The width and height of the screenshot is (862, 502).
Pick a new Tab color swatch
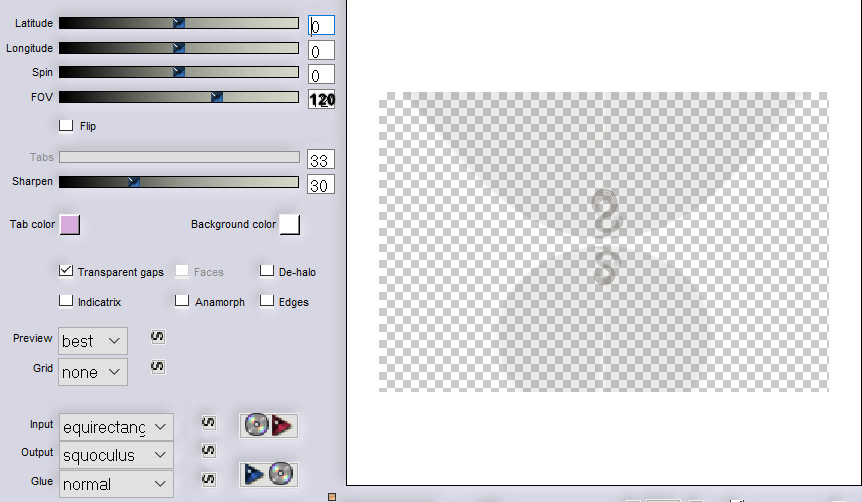[70, 224]
